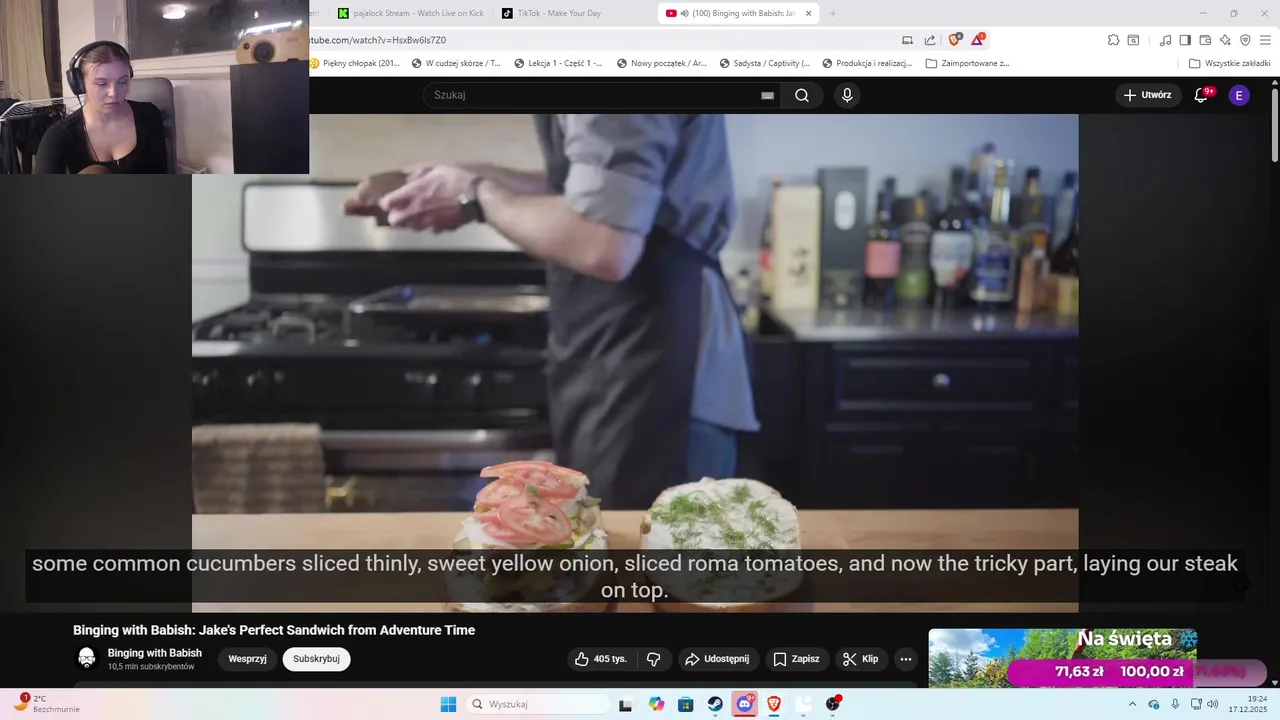Viewport: 1280px width, 720px height.
Task: Open the Brave VPN shield icon
Action: click(x=1245, y=40)
